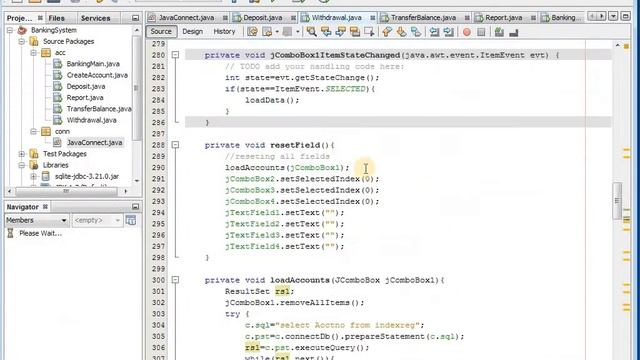Select JavaConnect.java under conn package

tap(94, 143)
